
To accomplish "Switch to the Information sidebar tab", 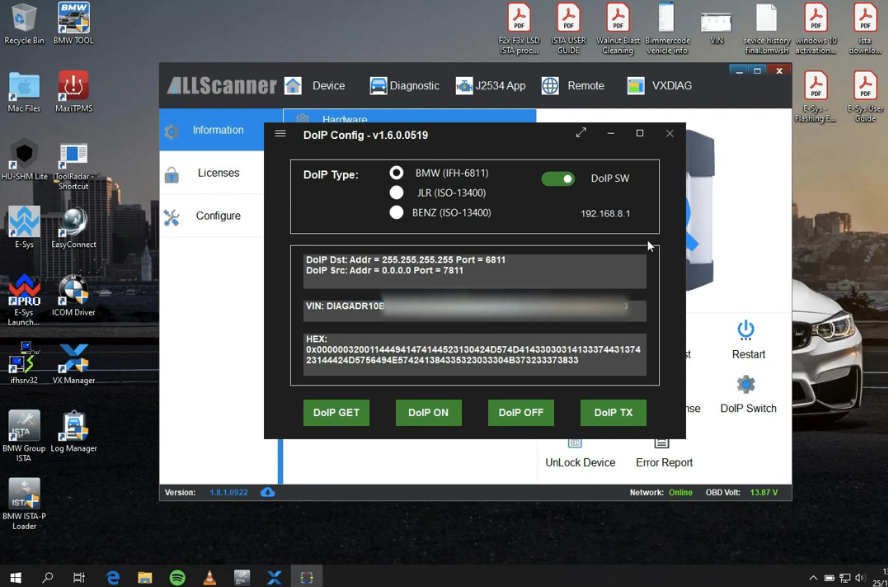I will [x=212, y=130].
